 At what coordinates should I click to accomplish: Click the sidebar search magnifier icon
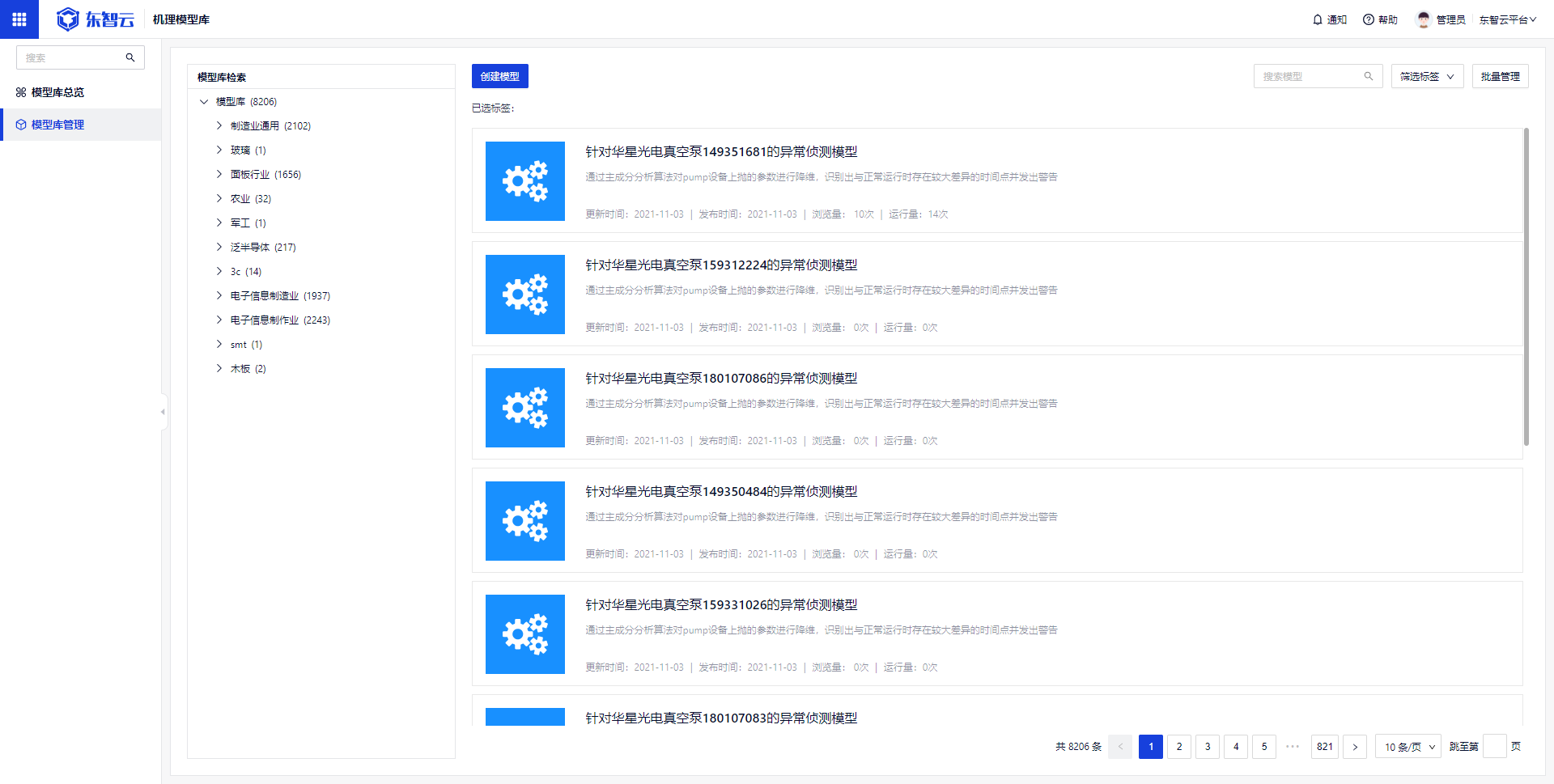pos(130,57)
